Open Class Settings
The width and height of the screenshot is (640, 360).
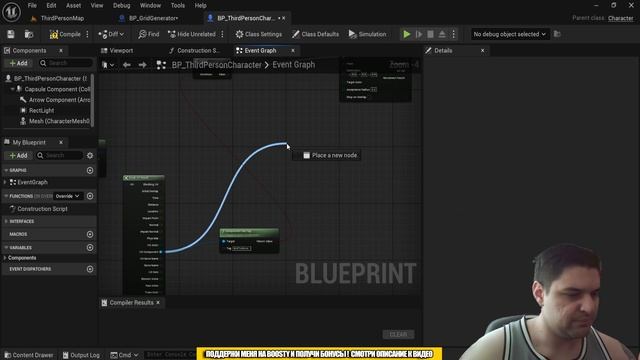pyautogui.click(x=259, y=34)
